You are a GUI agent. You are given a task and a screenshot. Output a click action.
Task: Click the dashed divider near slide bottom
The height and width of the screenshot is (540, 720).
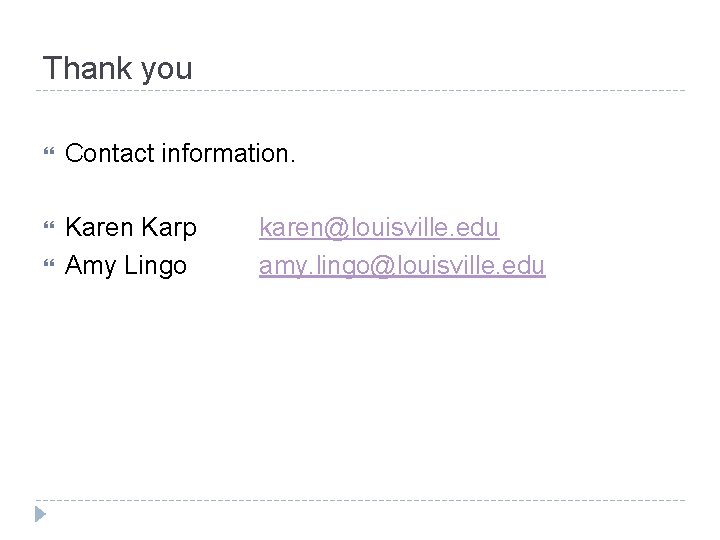pyautogui.click(x=360, y=500)
